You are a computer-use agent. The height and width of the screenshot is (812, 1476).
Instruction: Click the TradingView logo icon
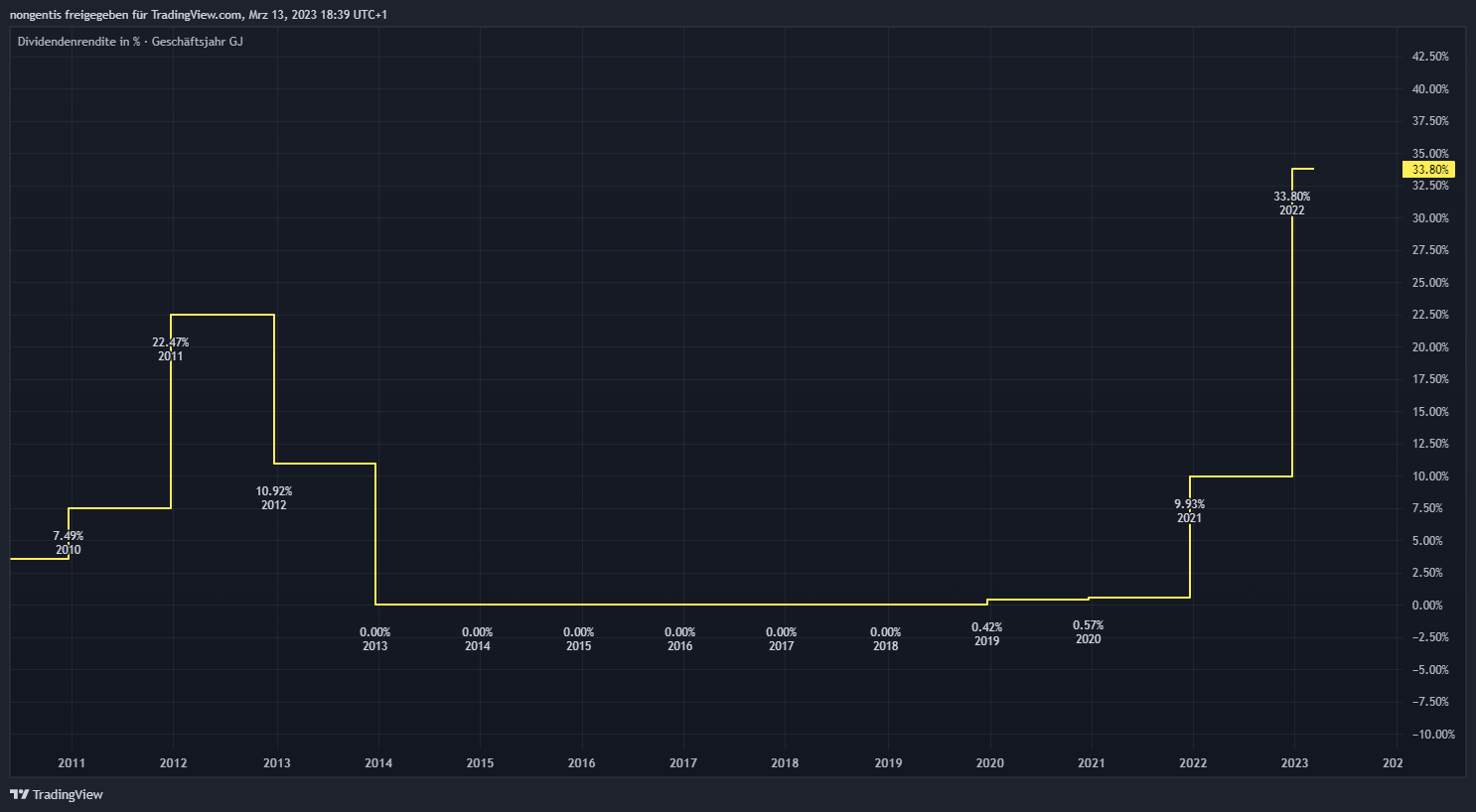coord(19,794)
